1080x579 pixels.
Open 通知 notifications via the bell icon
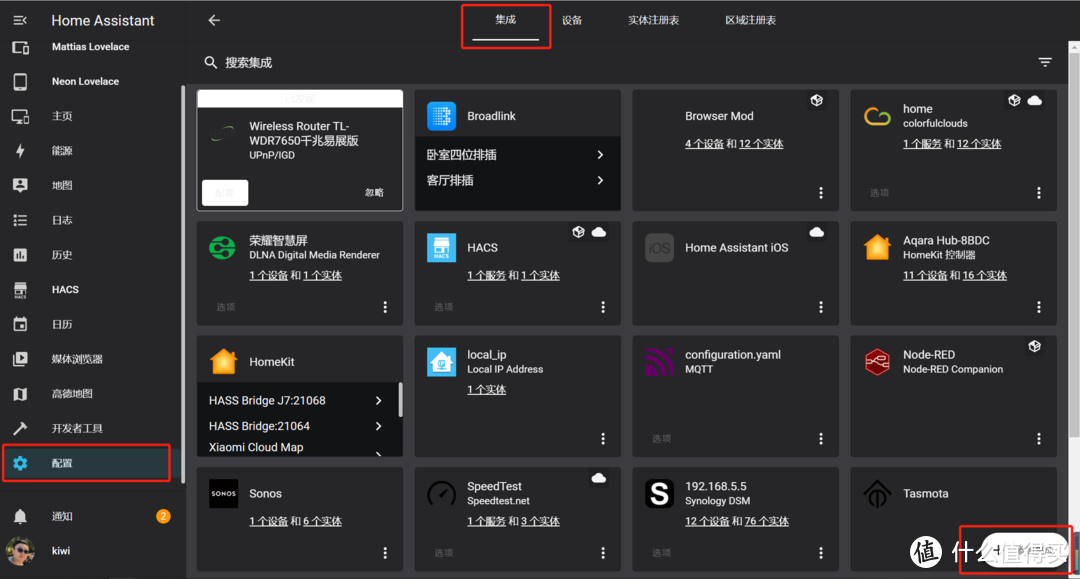20,516
